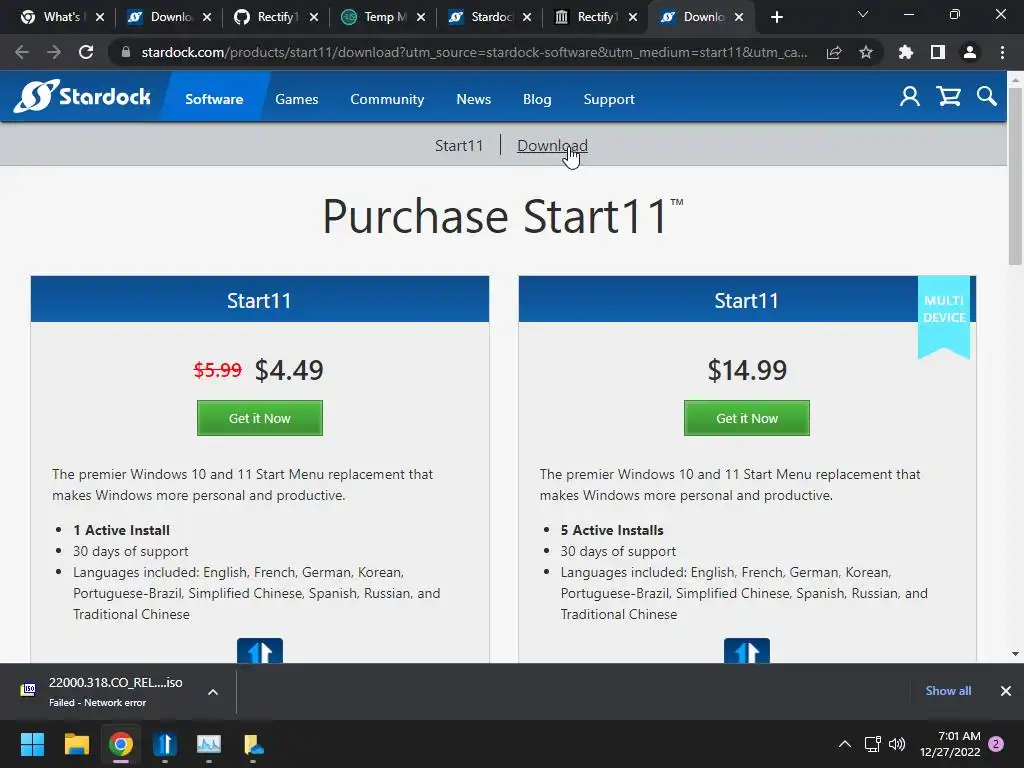
Task: Click the Start11 logo in multi-device card
Action: (747, 651)
